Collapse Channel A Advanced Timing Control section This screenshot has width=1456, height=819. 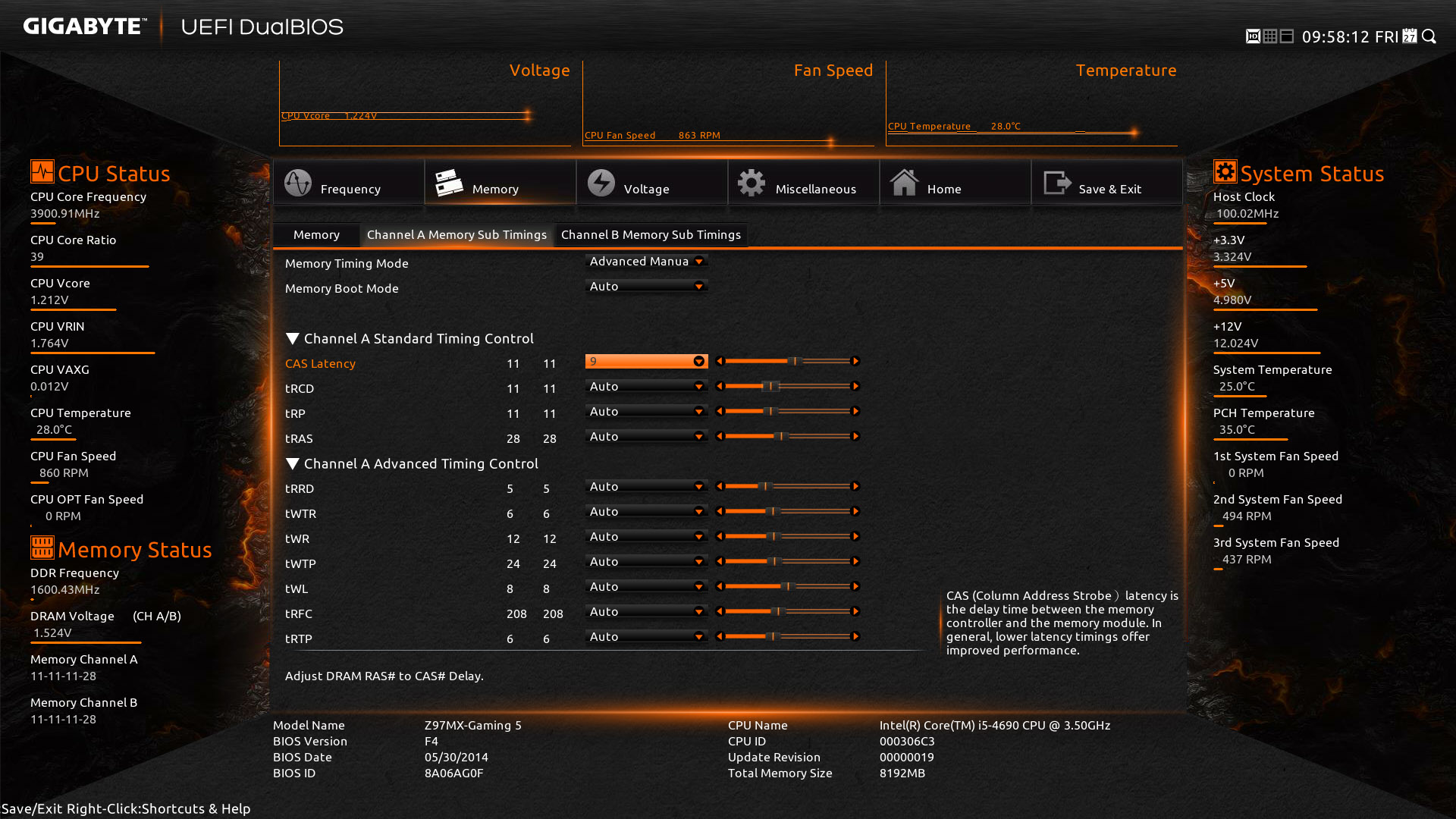292,464
